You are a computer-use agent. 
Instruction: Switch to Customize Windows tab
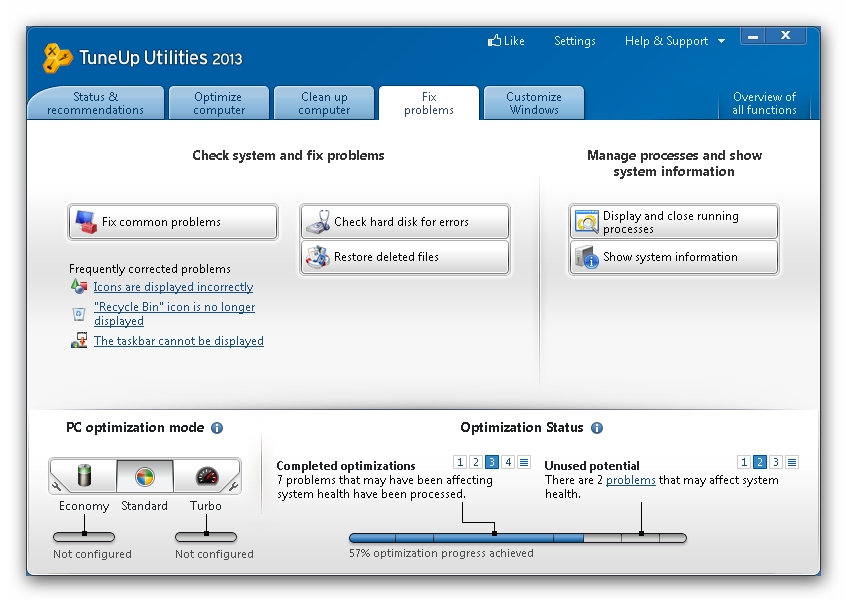(534, 103)
